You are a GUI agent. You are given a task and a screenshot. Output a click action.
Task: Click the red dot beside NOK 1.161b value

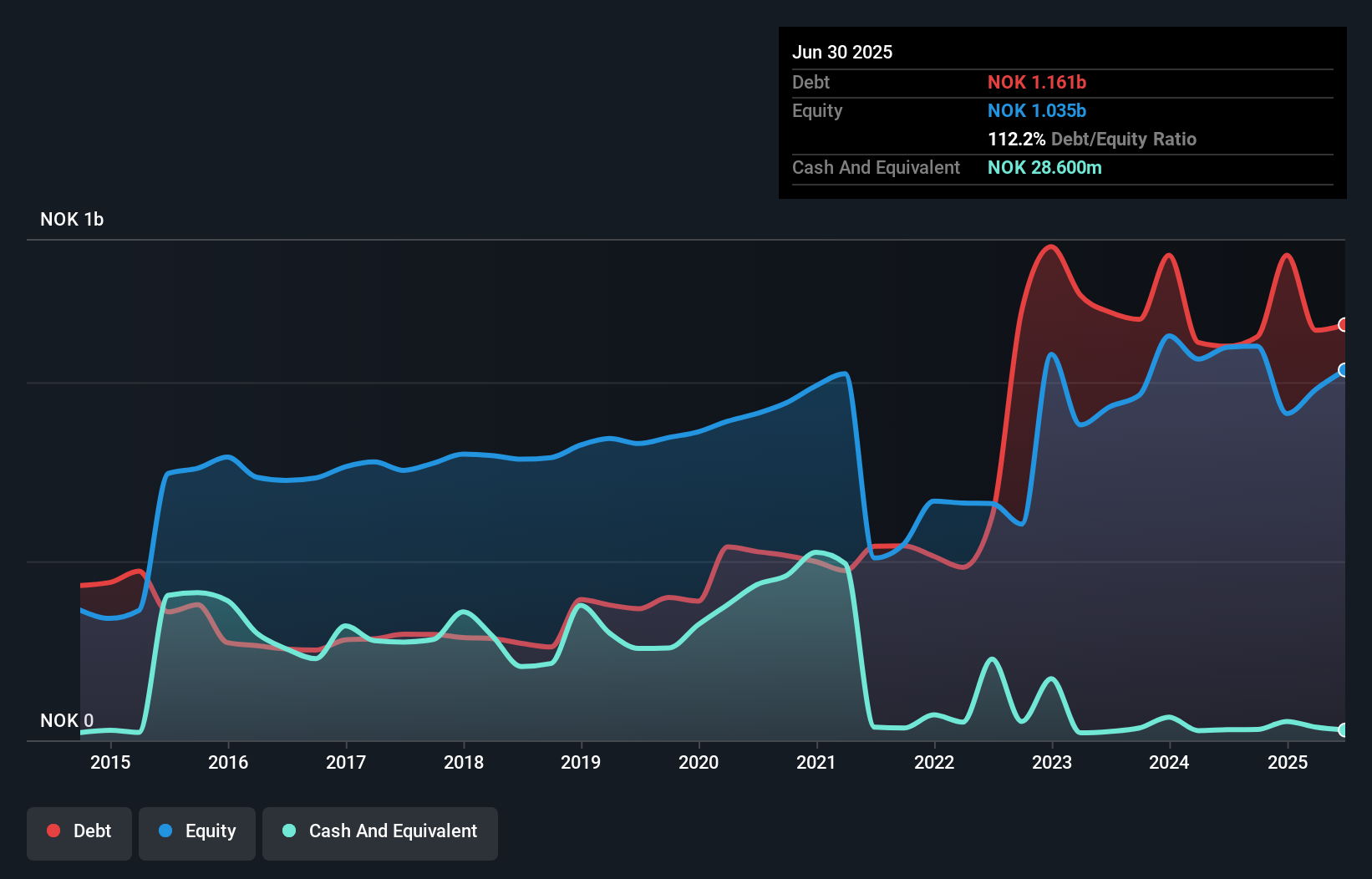[x=1037, y=82]
